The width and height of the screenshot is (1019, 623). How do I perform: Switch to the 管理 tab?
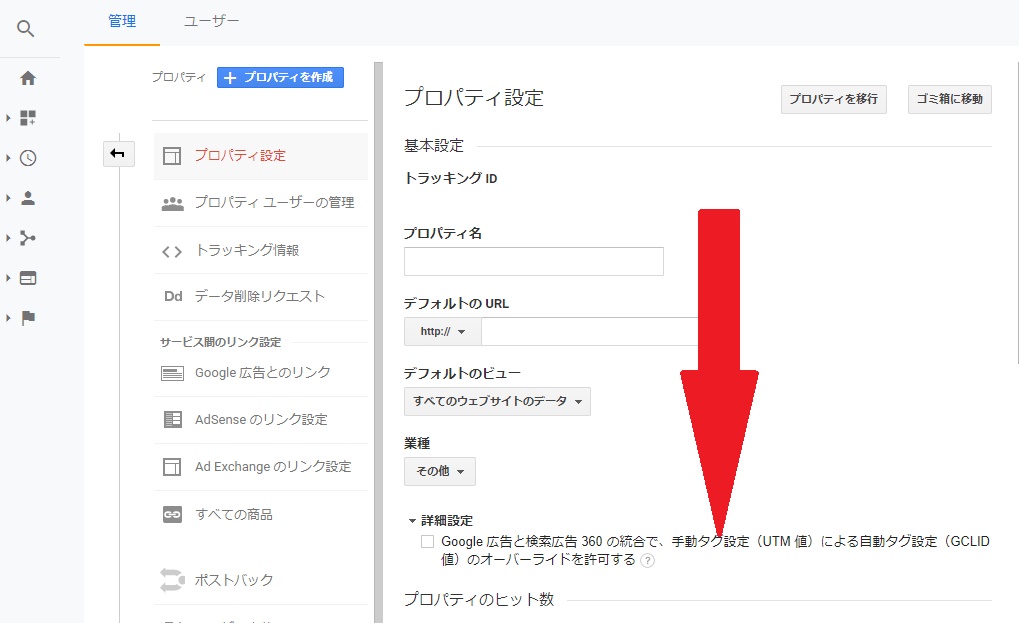pos(122,21)
